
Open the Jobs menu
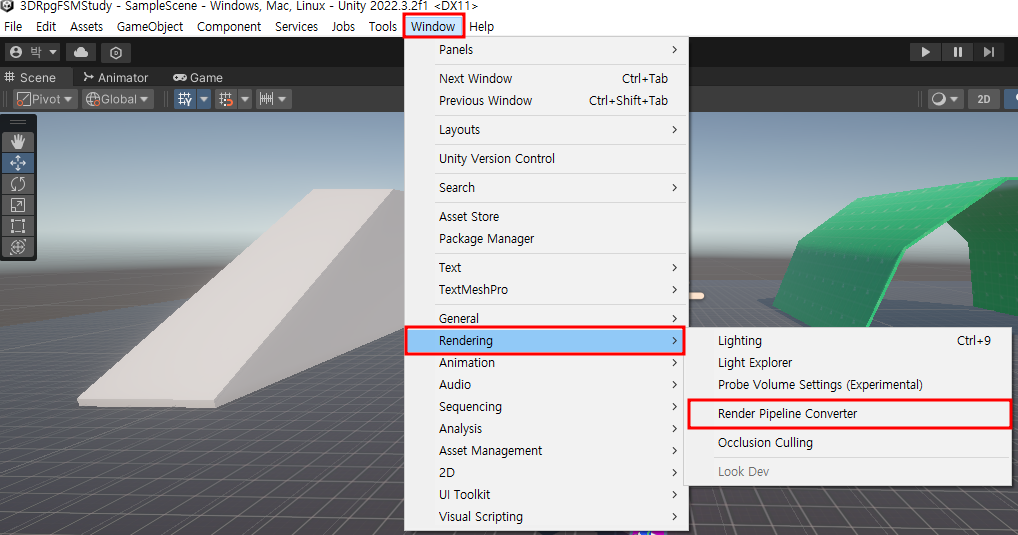[x=343, y=27]
